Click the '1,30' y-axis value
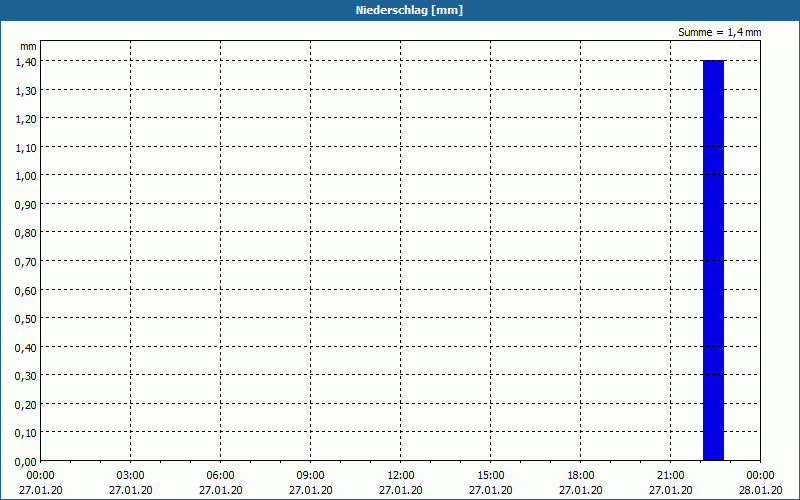This screenshot has width=800, height=500. [x=26, y=90]
